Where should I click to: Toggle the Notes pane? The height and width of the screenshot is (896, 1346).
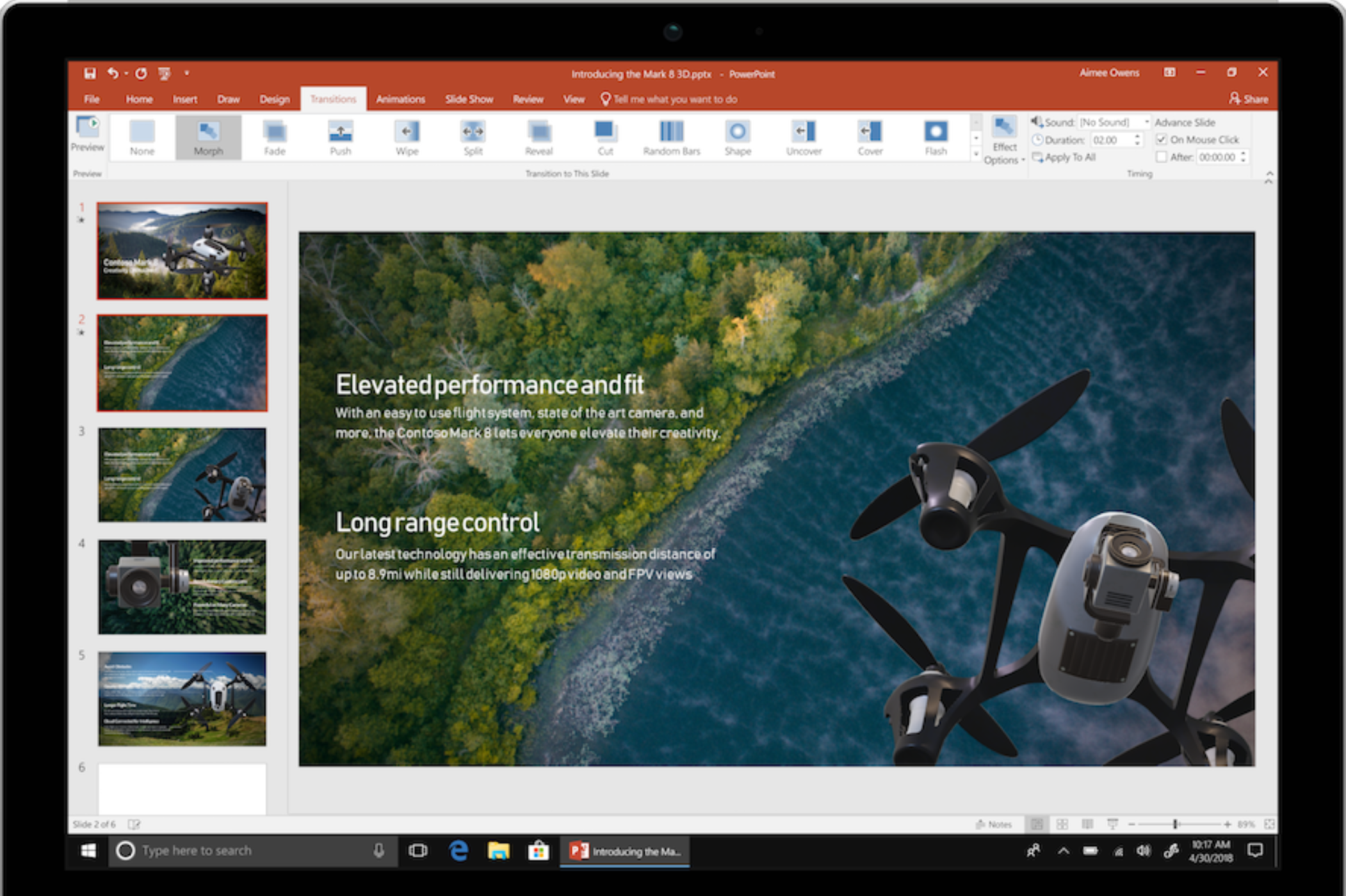(x=994, y=824)
